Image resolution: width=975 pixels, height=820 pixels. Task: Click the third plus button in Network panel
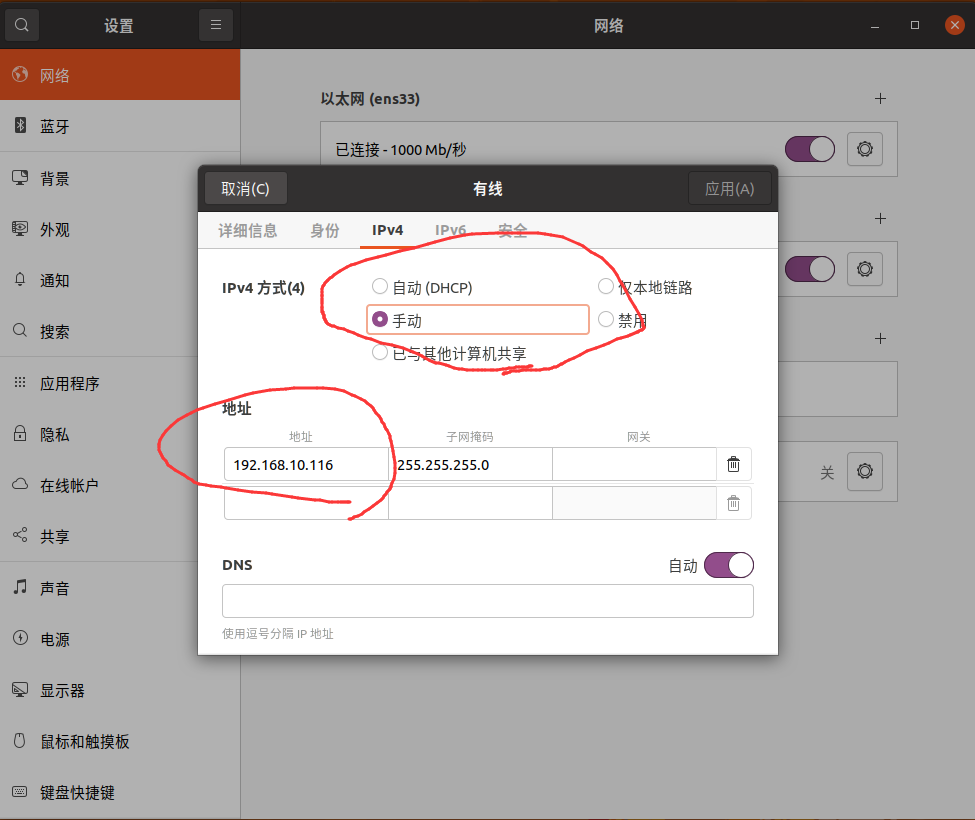[x=880, y=338]
